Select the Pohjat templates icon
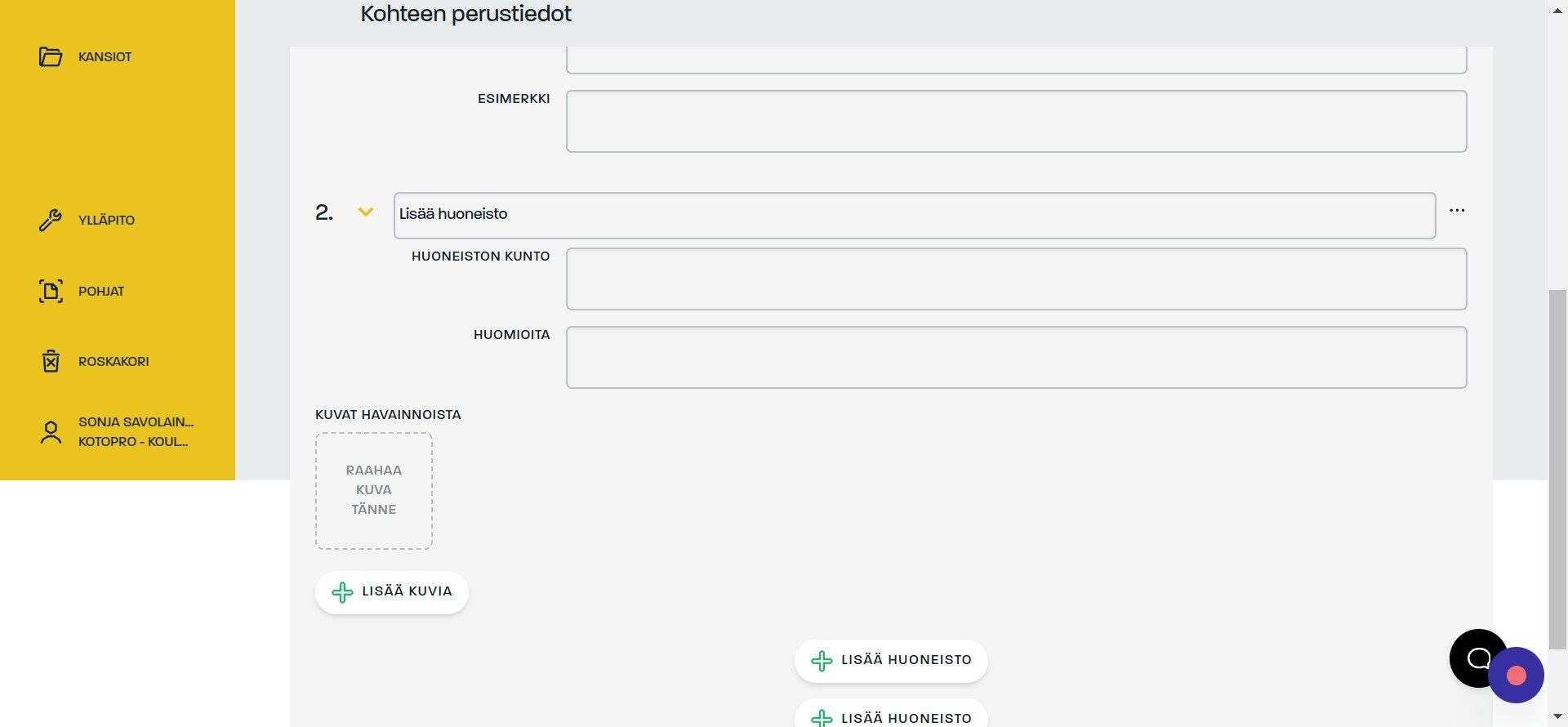The height and width of the screenshot is (727, 1568). 51,291
